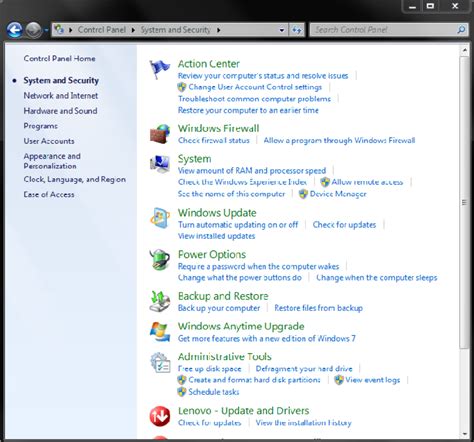Screen dimensions: 474x442
Task: Open Network and Internet category
Action: tap(61, 96)
